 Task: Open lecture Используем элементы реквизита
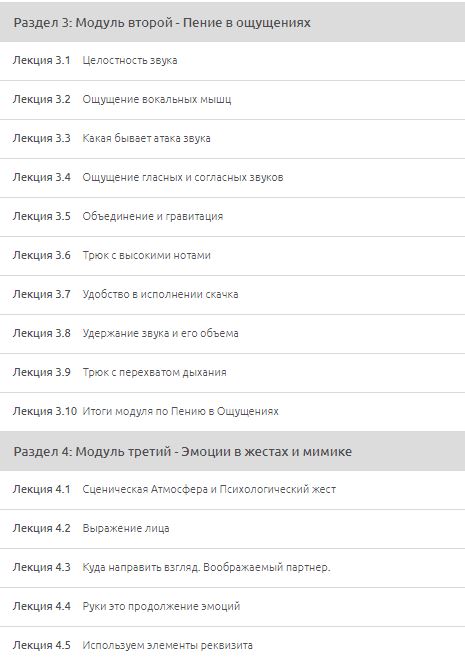click(x=232, y=644)
